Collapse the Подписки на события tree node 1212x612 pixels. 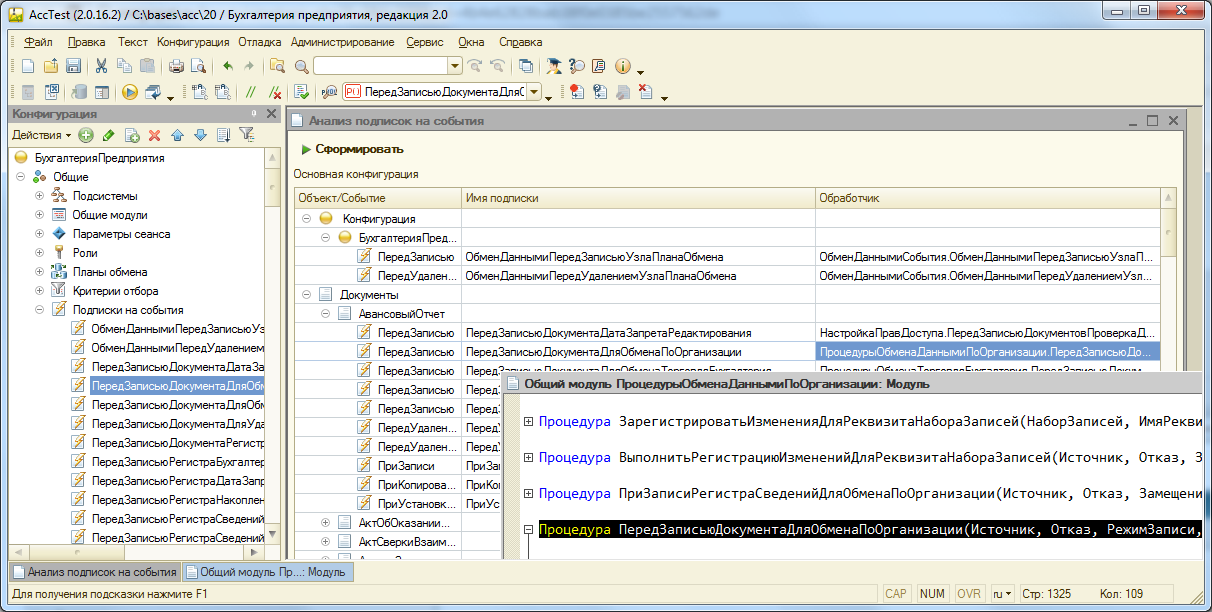(x=39, y=310)
